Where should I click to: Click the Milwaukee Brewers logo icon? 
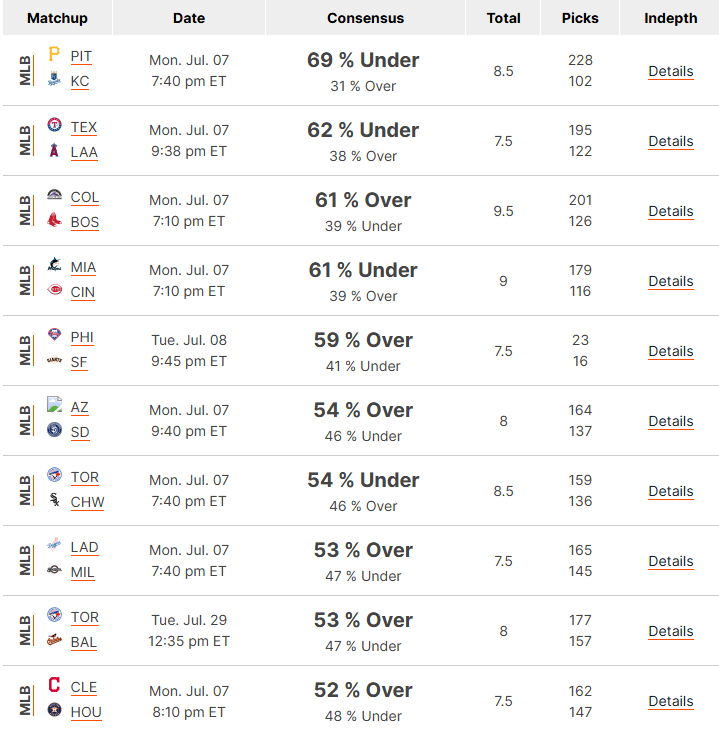tap(54, 569)
